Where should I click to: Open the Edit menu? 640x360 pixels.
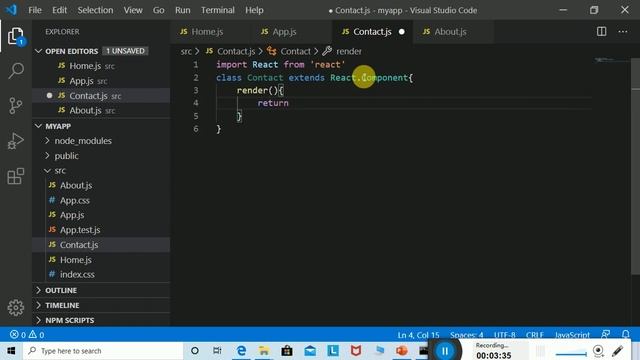click(x=59, y=10)
